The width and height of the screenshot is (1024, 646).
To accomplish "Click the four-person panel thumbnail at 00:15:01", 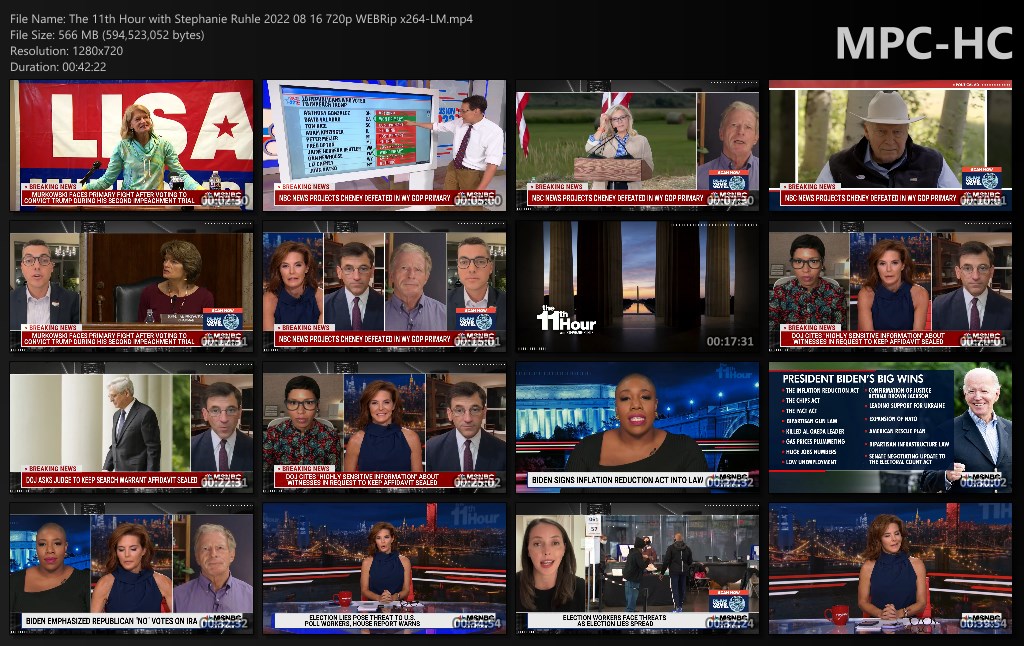I will point(384,286).
